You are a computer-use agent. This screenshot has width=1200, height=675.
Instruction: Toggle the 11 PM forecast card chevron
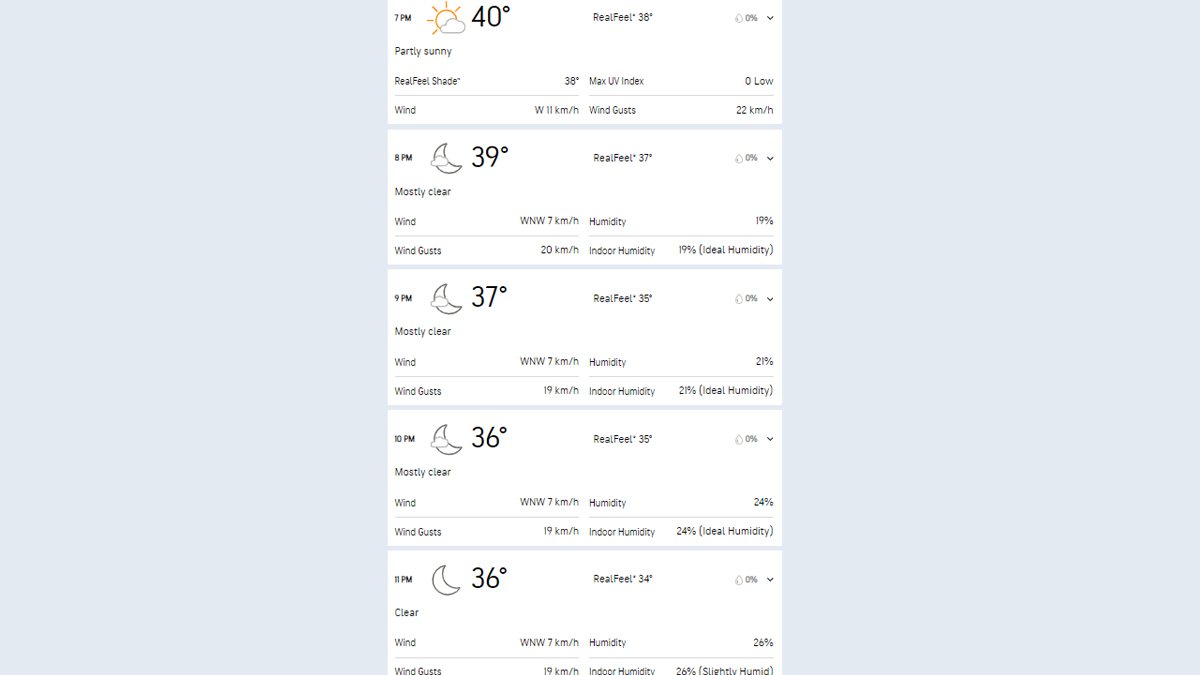pos(770,580)
